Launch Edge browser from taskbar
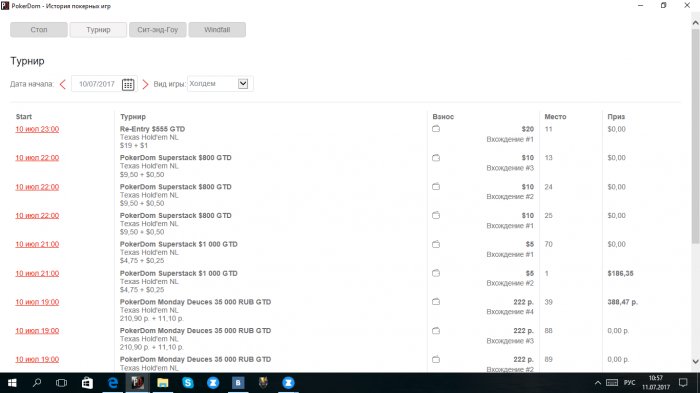 click(x=113, y=383)
